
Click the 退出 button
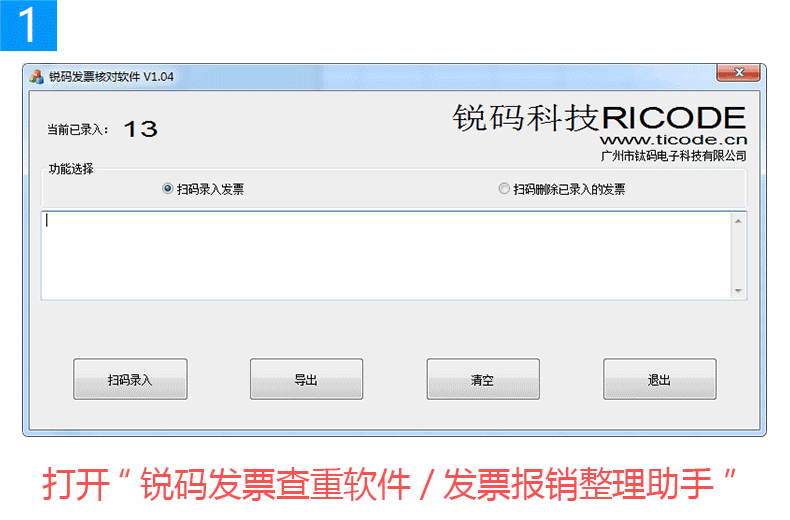(x=660, y=379)
